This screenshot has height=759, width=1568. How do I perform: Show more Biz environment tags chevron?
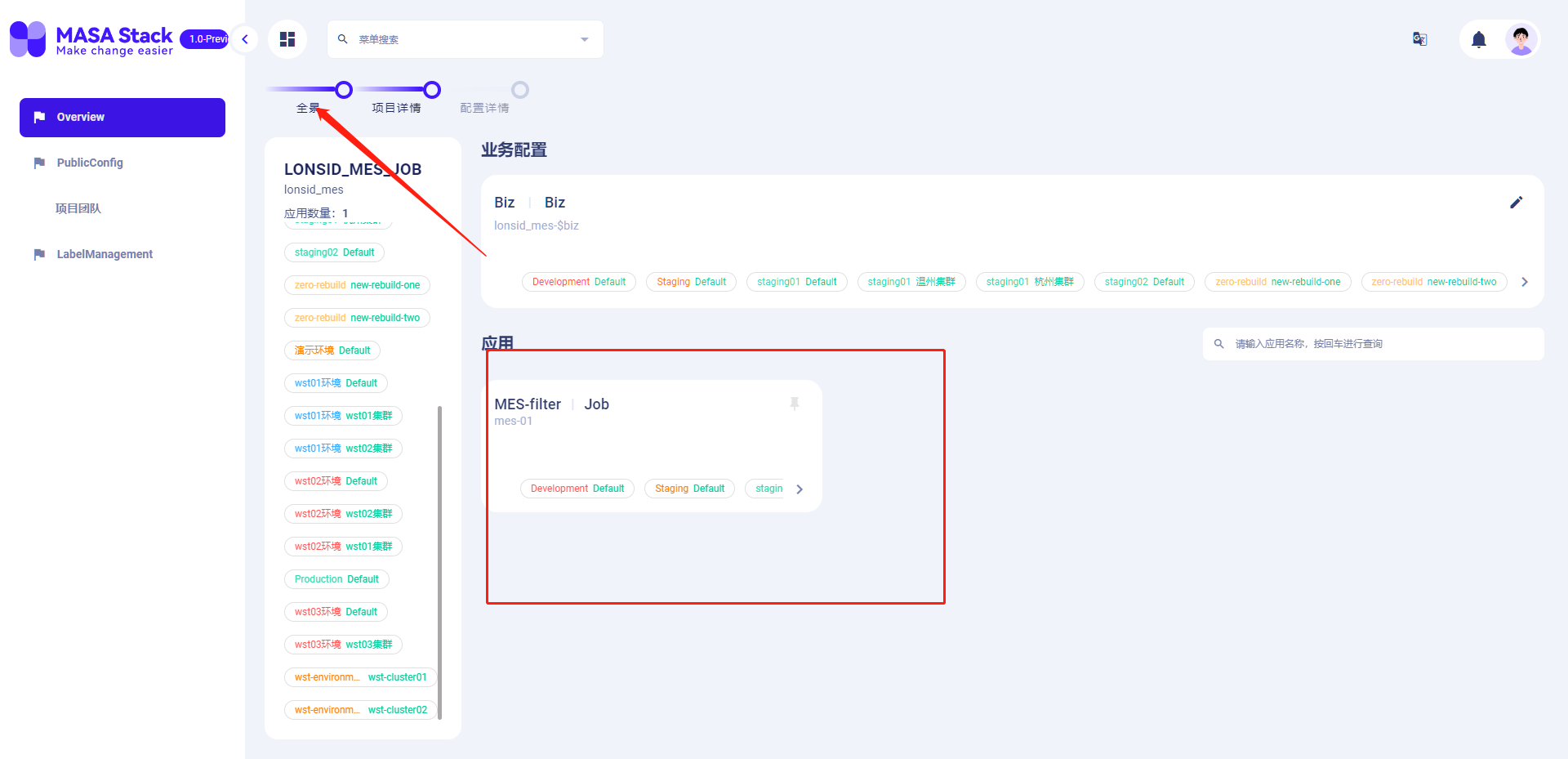(x=1525, y=282)
